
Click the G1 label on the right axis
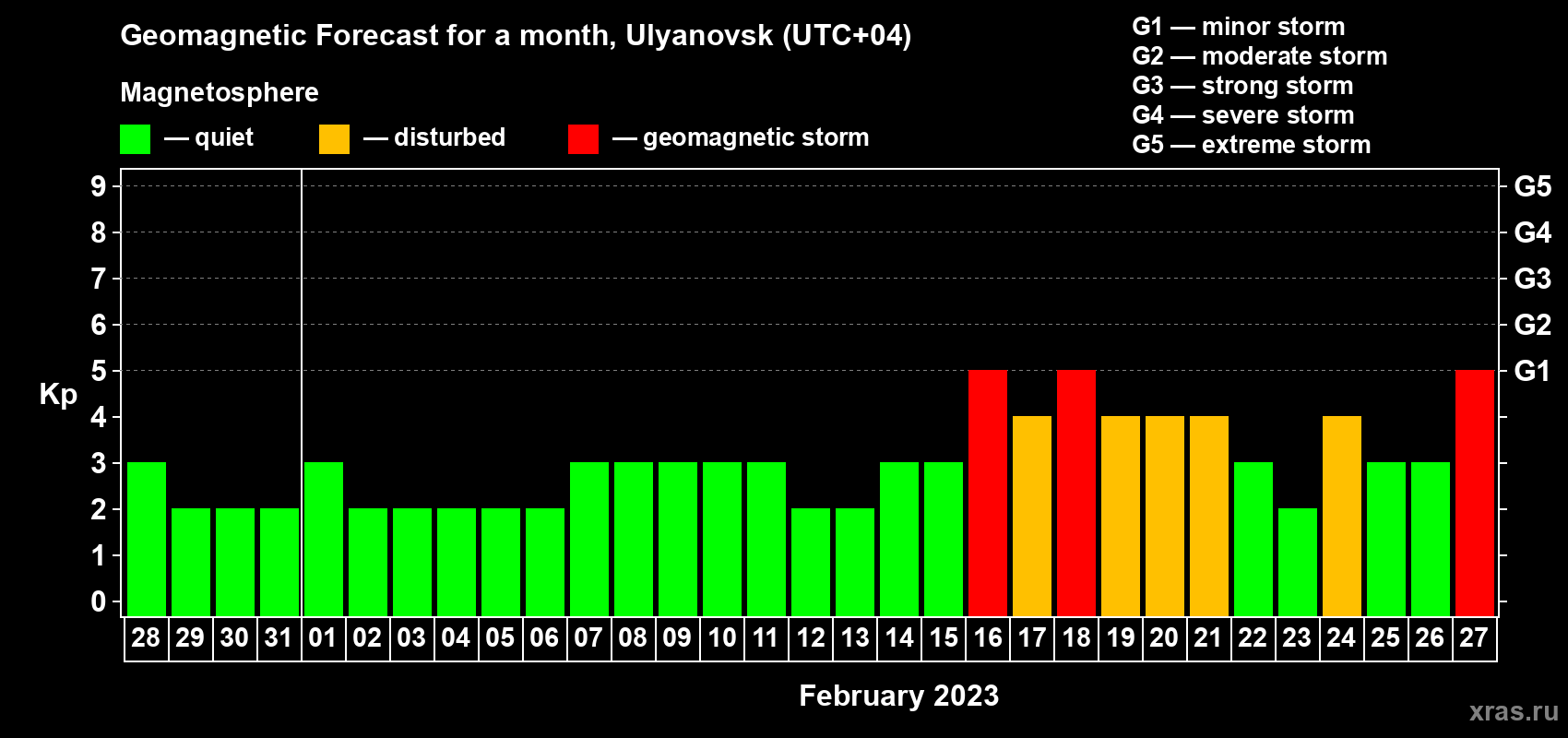[1532, 371]
